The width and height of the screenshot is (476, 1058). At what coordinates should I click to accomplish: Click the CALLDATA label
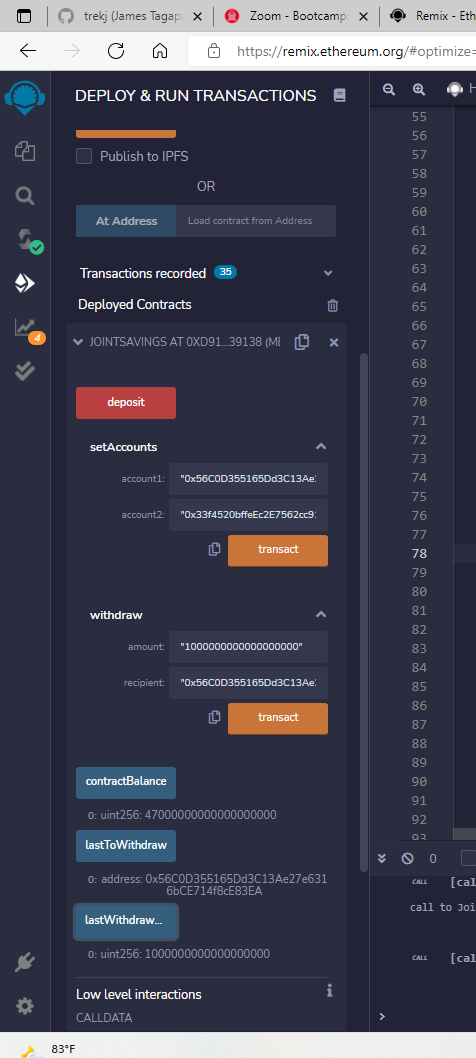[x=104, y=1018]
